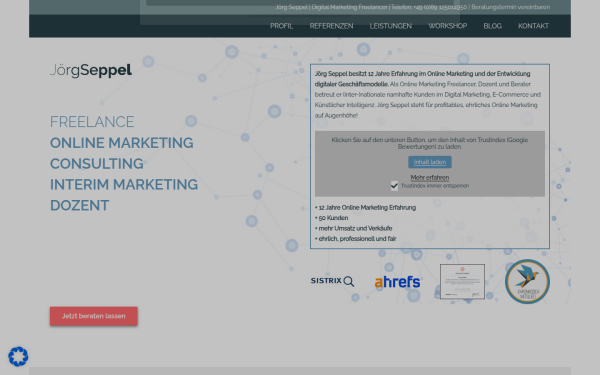Click the ahrefs logo
Screen dimensions: 600x375
[398, 282]
